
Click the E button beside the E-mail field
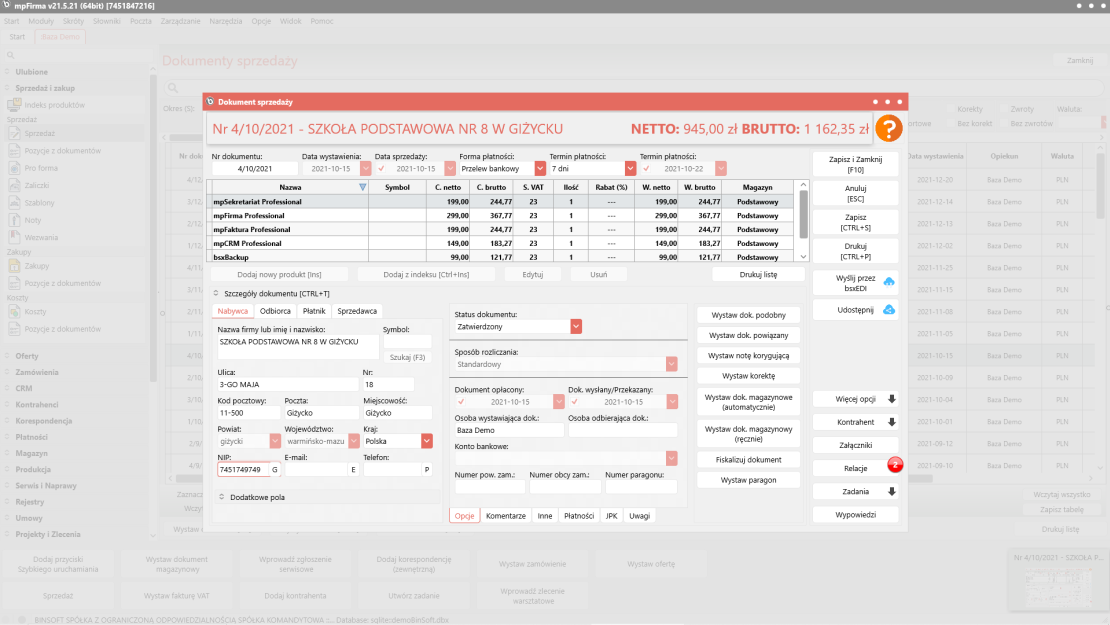tap(353, 469)
